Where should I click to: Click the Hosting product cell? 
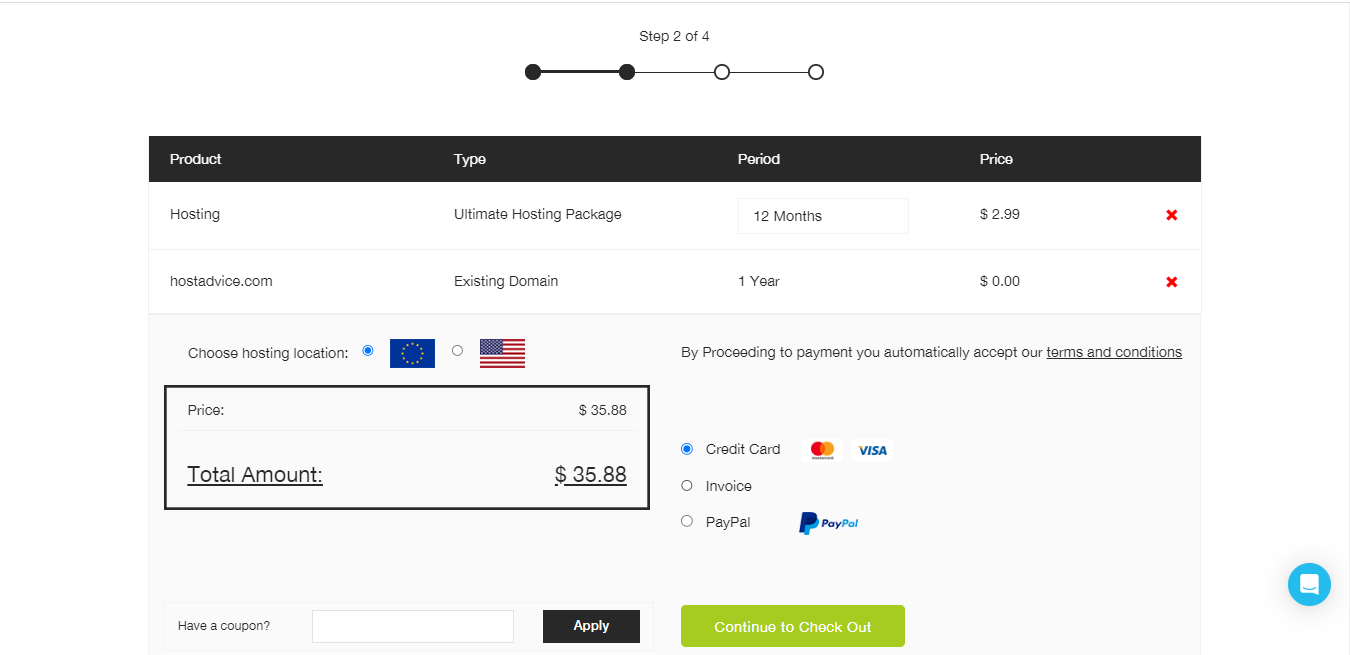tap(195, 214)
